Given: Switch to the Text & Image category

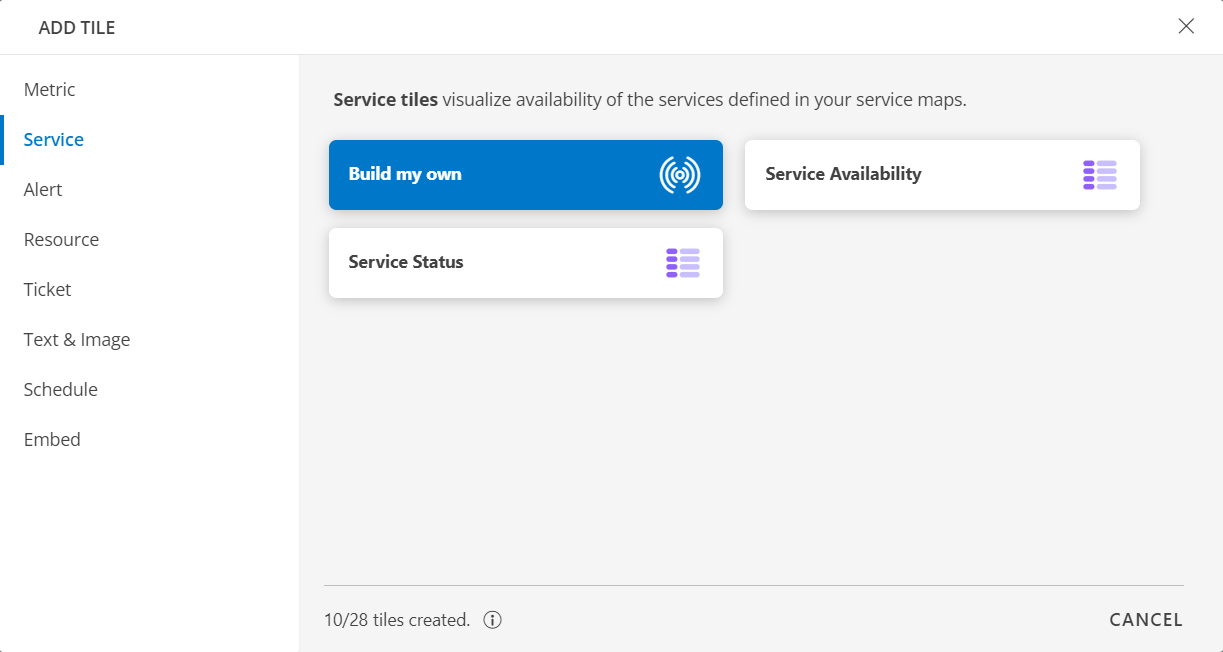Looking at the screenshot, I should tap(77, 339).
